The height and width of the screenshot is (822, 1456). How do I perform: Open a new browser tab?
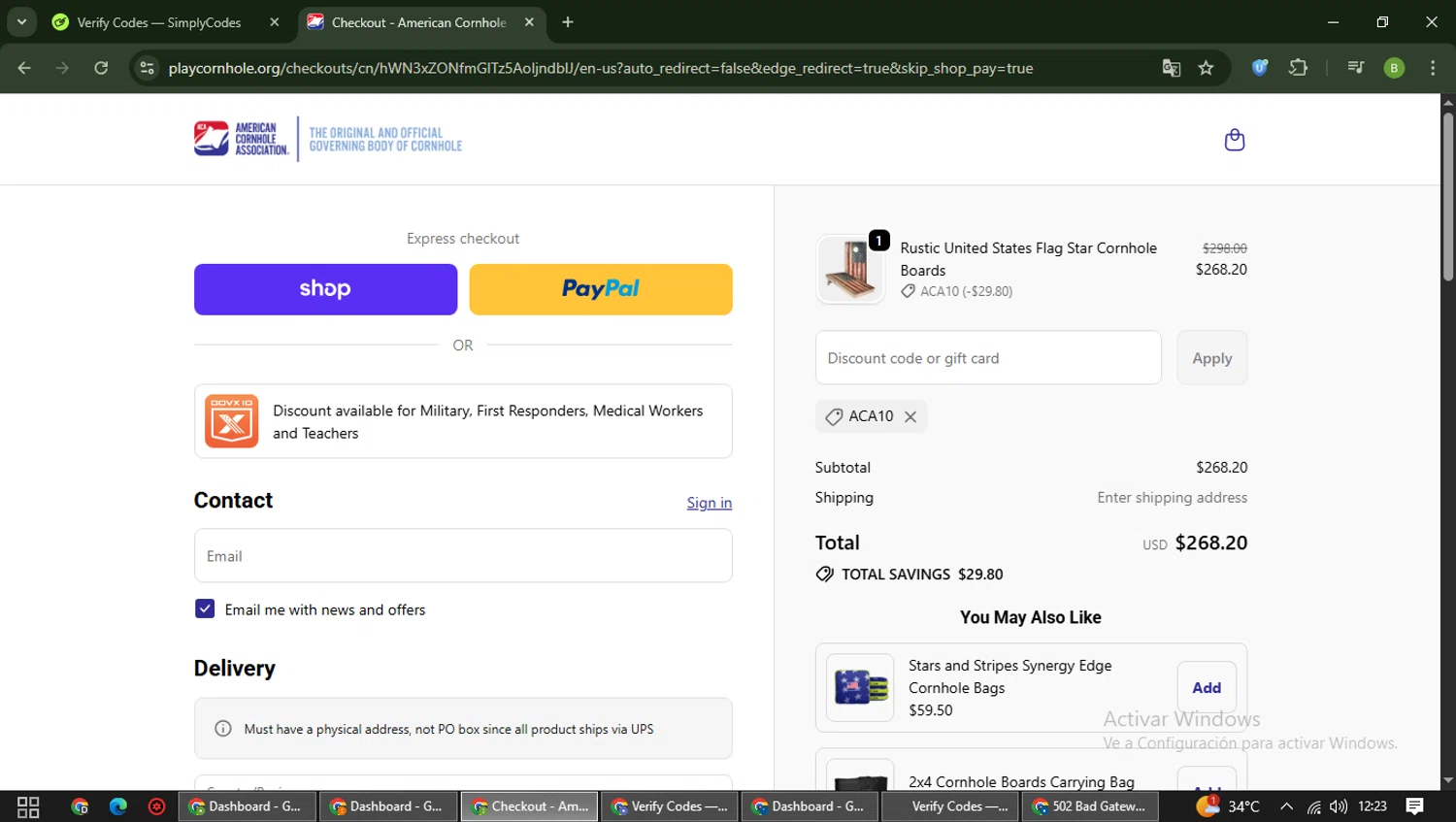click(568, 22)
